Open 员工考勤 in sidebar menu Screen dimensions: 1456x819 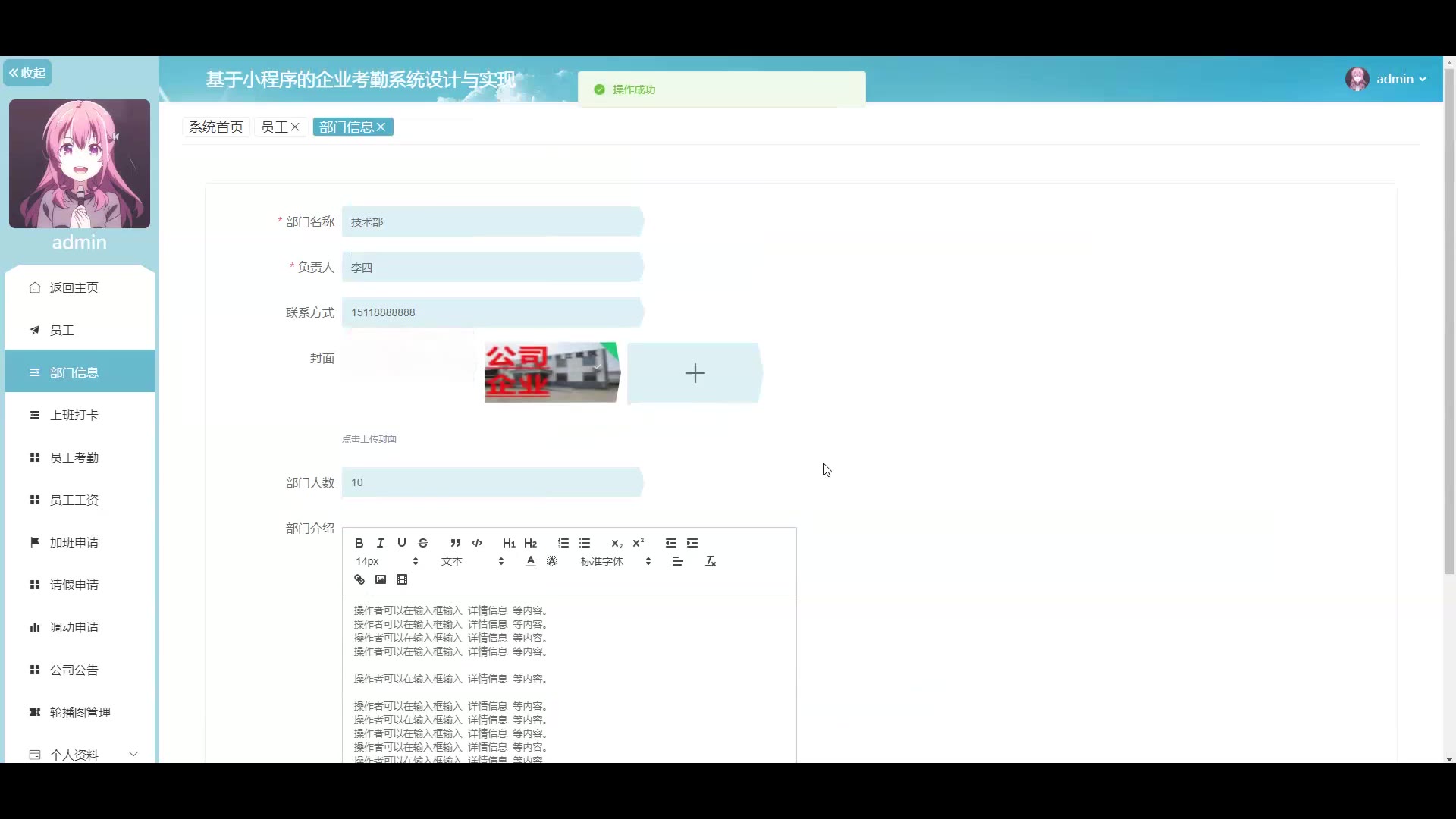click(x=74, y=457)
